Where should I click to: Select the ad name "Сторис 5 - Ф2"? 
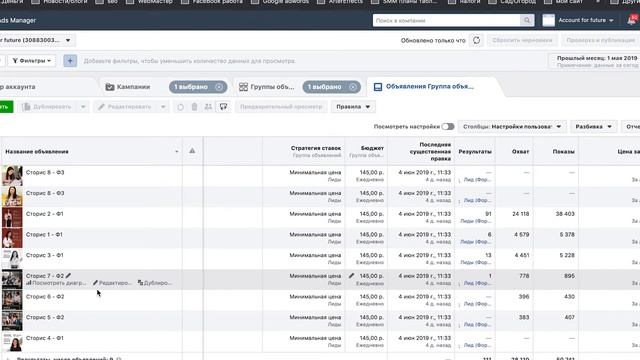pos(45,318)
